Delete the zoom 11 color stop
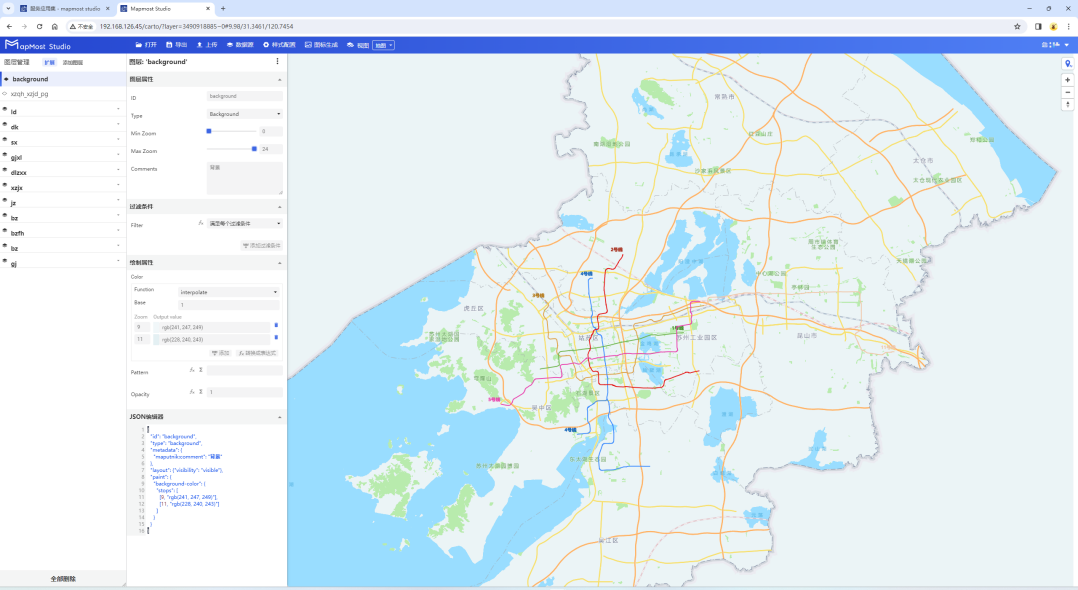The width and height of the screenshot is (1078, 590). point(276,338)
